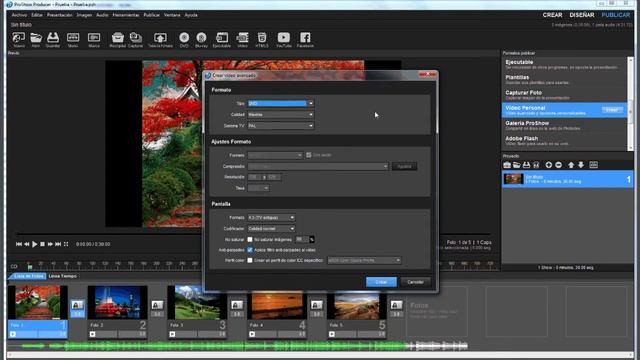This screenshot has height=360, width=640.
Task: Click the Blu-ray toolbar icon
Action: [201, 39]
